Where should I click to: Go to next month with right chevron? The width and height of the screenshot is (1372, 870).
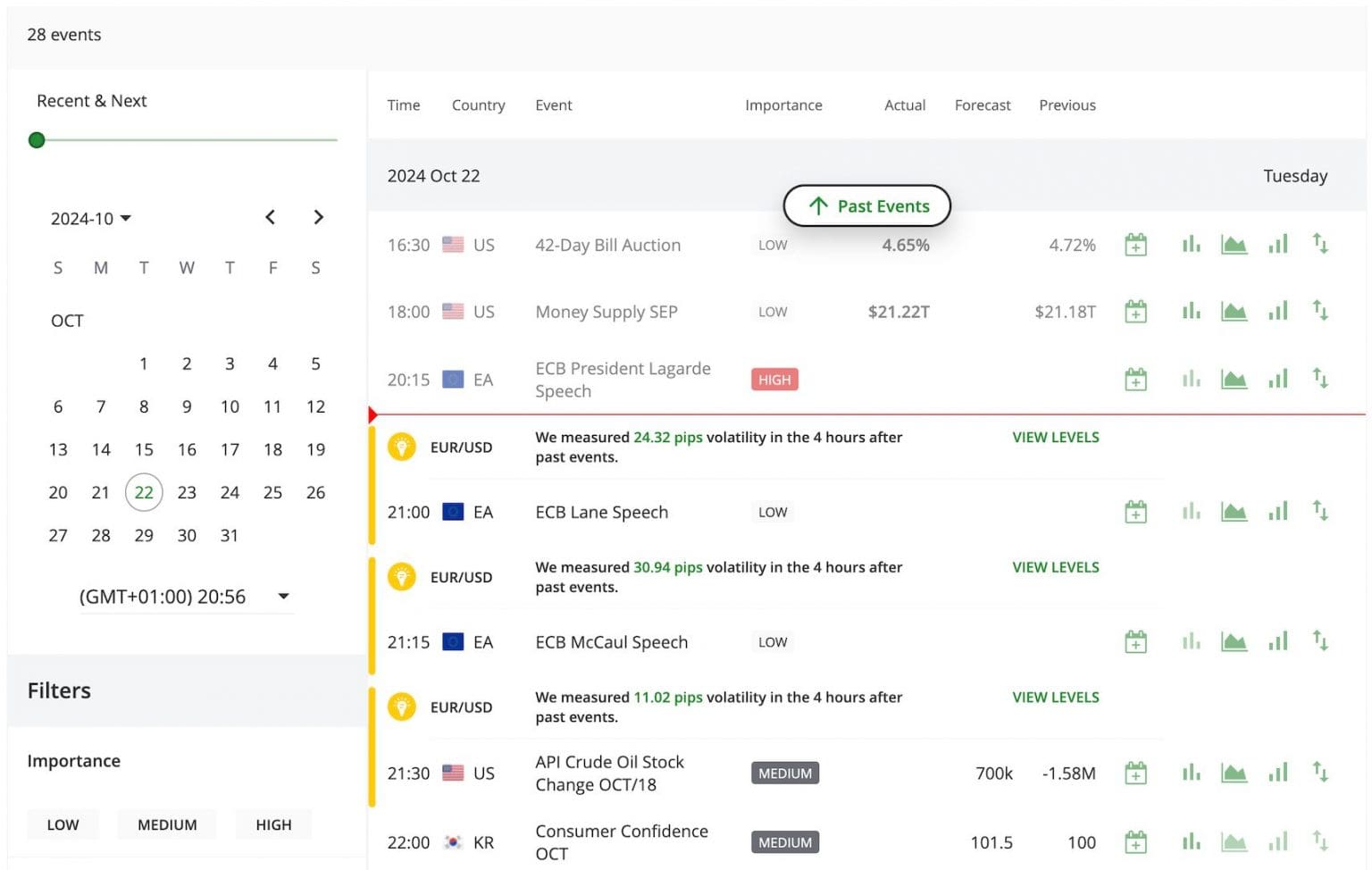click(x=318, y=217)
